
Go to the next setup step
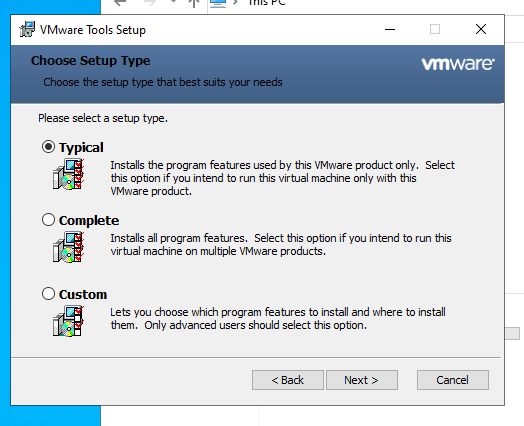coord(362,380)
